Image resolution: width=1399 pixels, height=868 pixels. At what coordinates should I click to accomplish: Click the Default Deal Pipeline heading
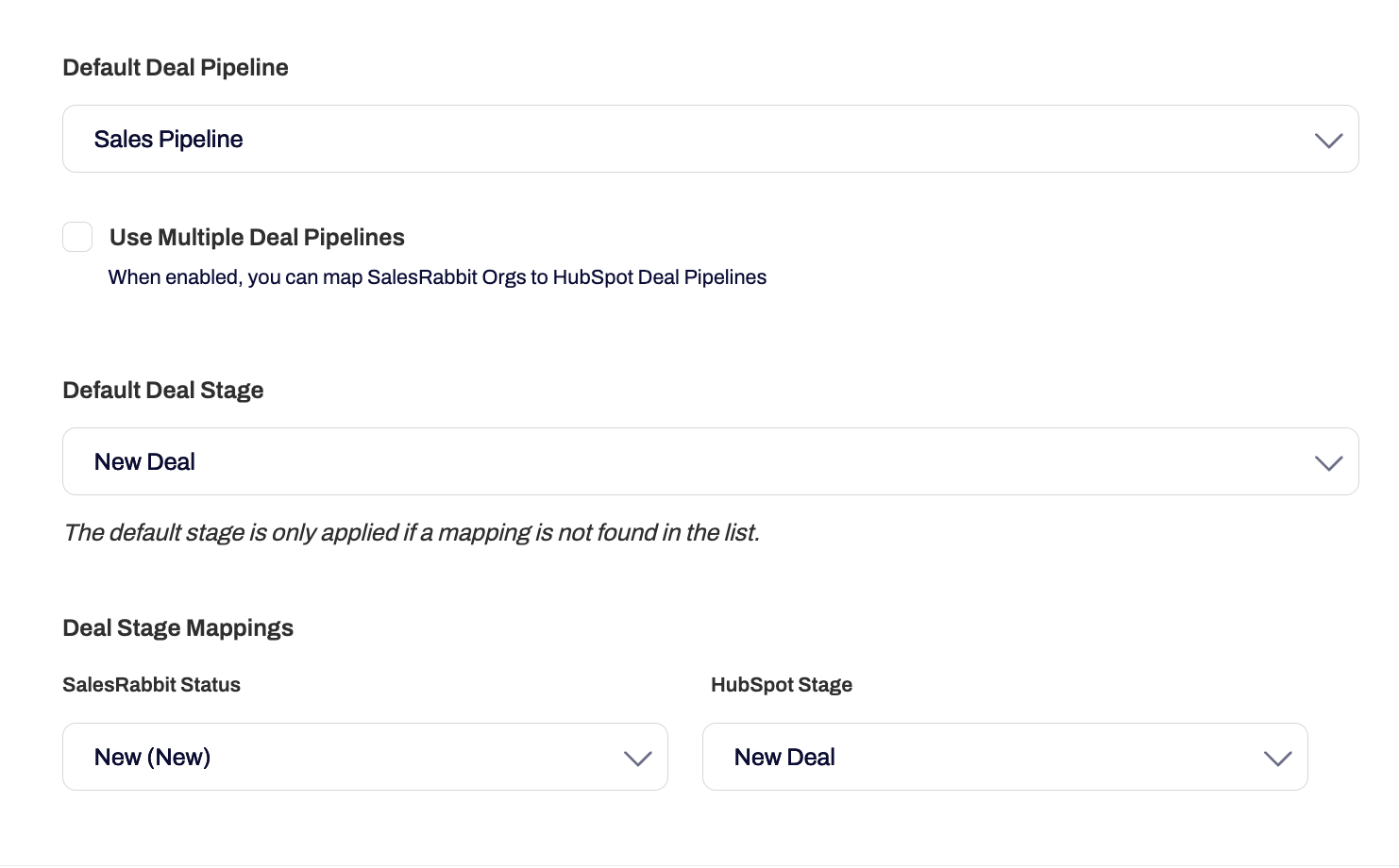point(175,67)
